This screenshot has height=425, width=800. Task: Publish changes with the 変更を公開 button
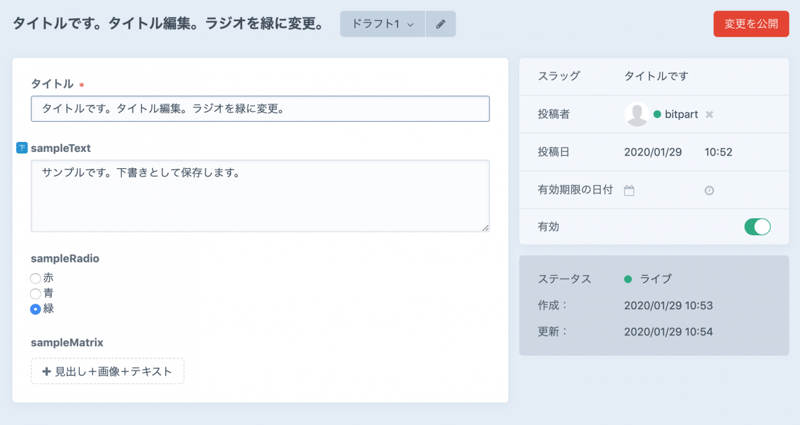(750, 24)
